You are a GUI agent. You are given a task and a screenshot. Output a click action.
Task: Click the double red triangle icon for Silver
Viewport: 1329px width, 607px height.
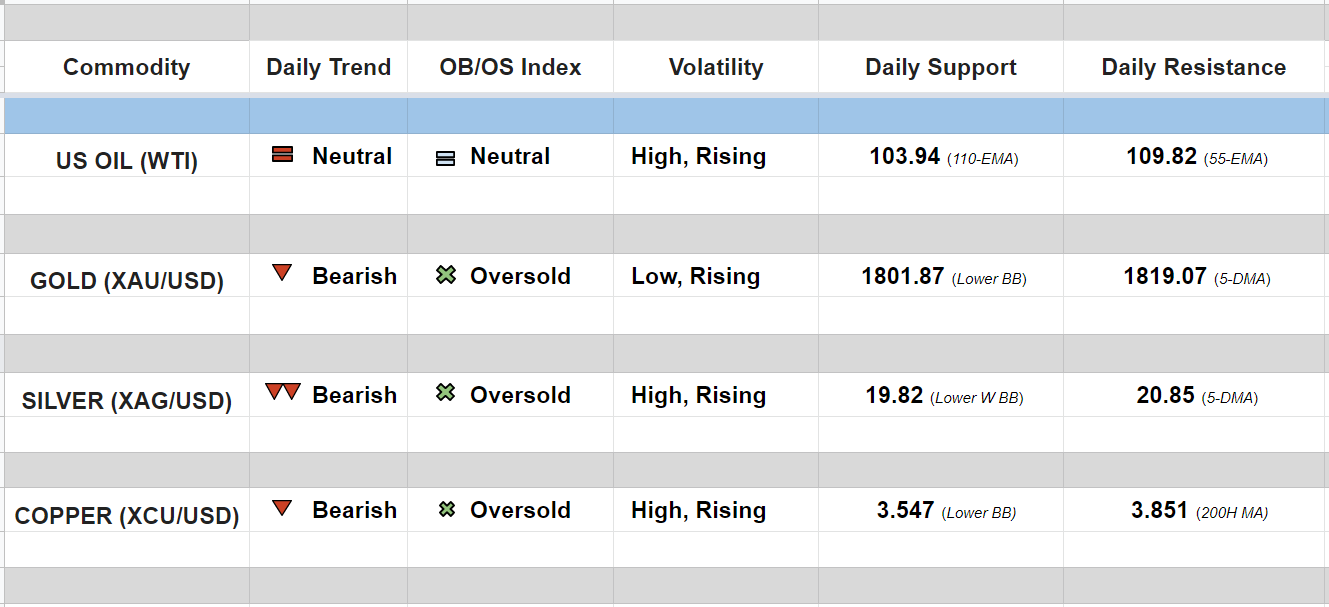pyautogui.click(x=283, y=392)
